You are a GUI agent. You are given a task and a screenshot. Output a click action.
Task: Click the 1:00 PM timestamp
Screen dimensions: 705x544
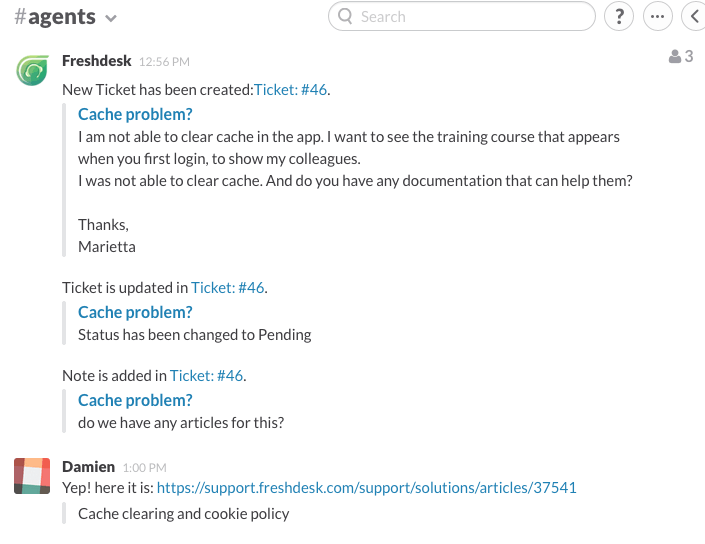point(144,468)
